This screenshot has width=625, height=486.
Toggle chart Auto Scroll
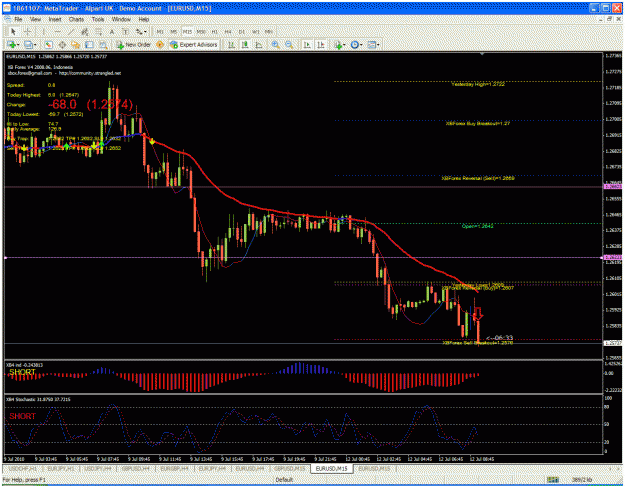(307, 45)
